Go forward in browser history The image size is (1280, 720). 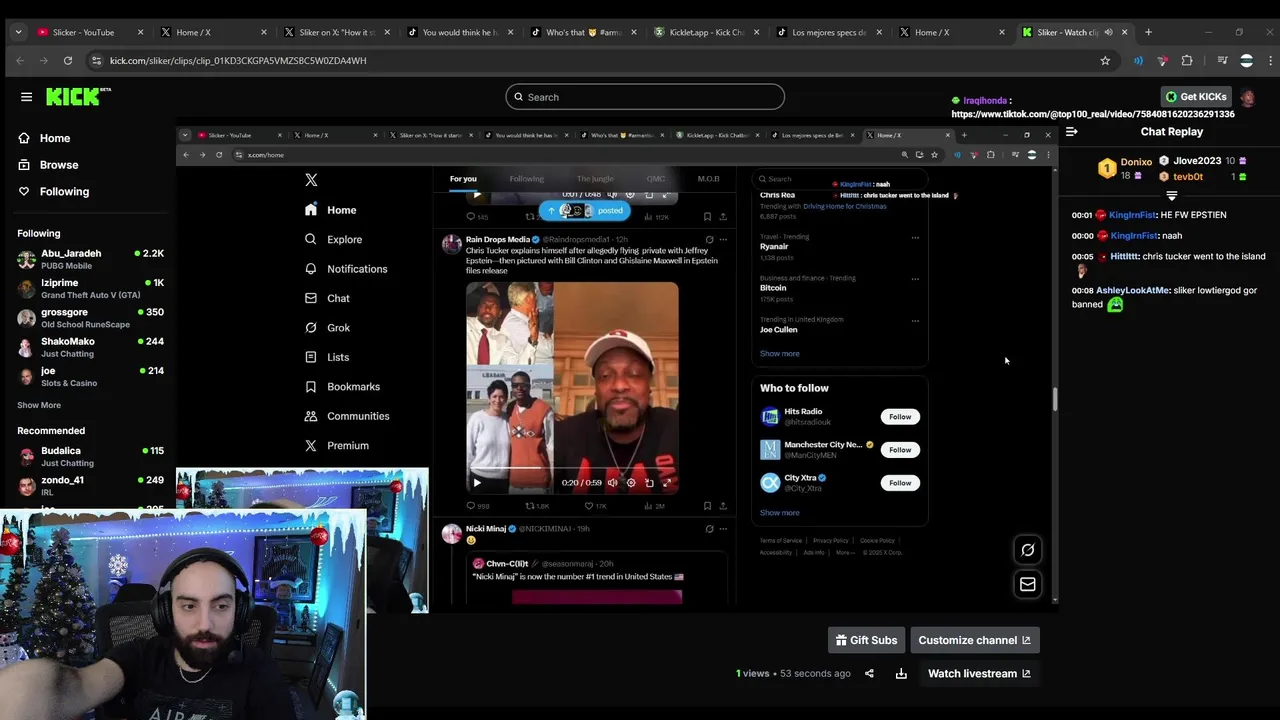pyautogui.click(x=44, y=60)
